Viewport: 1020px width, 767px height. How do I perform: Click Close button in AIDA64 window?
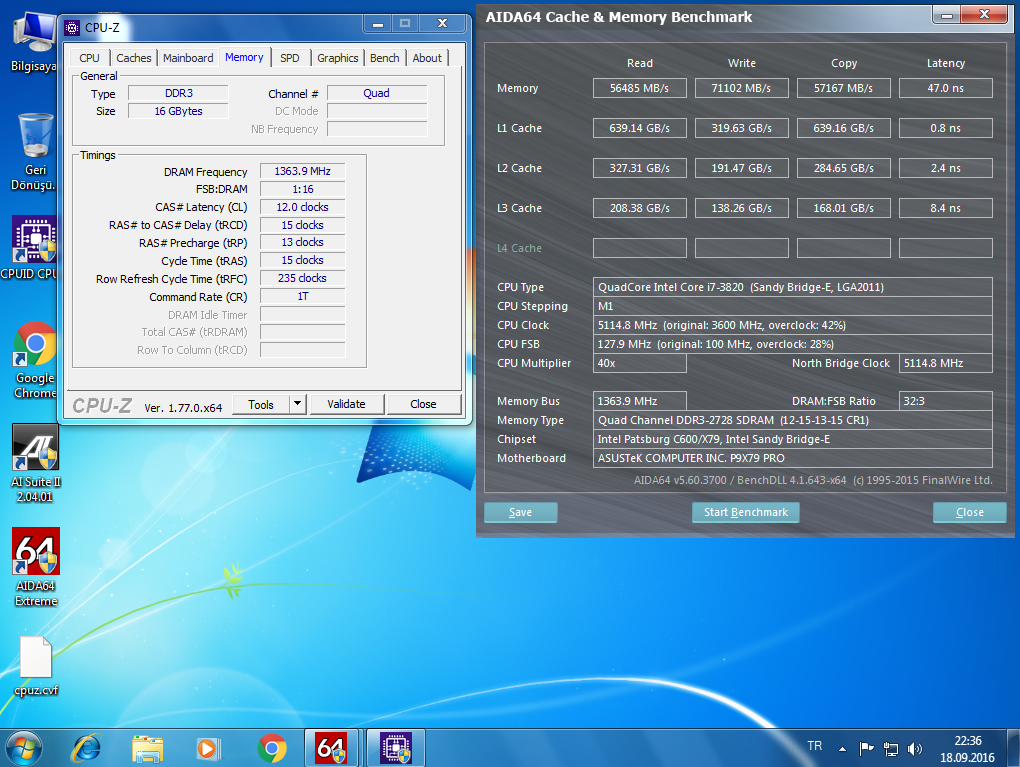pos(969,512)
